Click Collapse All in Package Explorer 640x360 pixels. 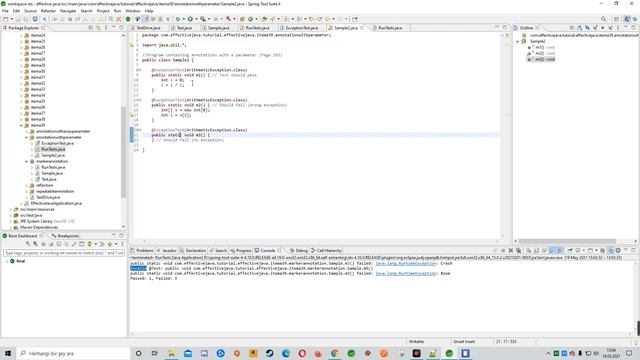click(x=91, y=28)
